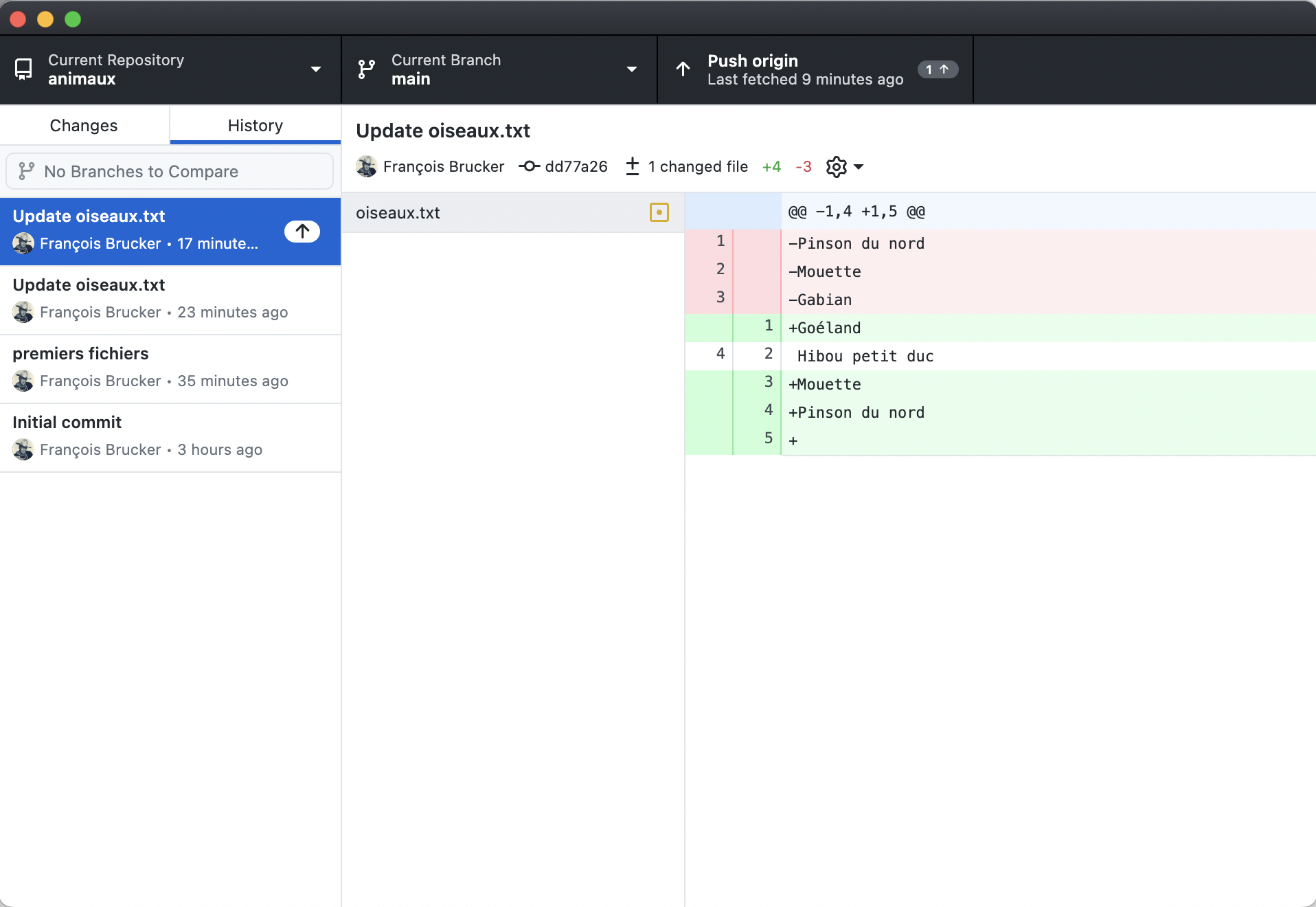Viewport: 1316px width, 907px height.
Task: Select the Initial commit entry
Action: coord(170,437)
